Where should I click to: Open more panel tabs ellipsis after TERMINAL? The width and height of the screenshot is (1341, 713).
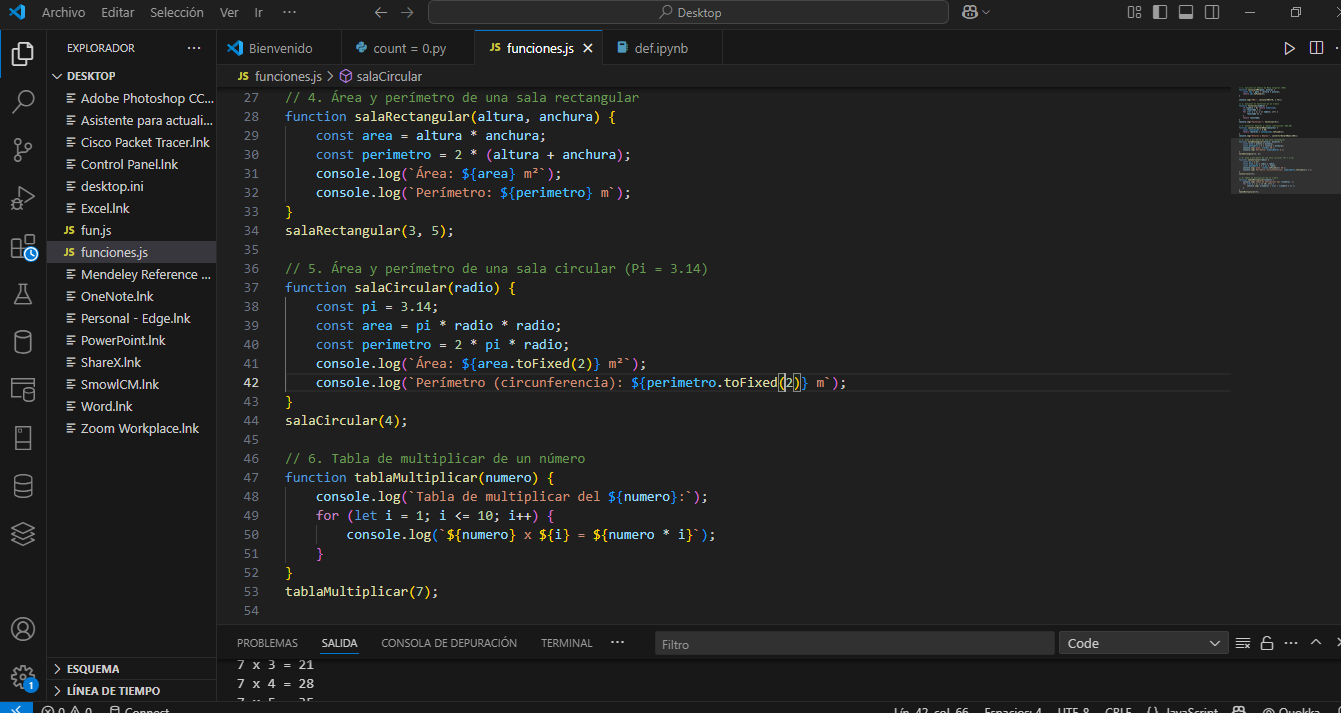pyautogui.click(x=618, y=643)
